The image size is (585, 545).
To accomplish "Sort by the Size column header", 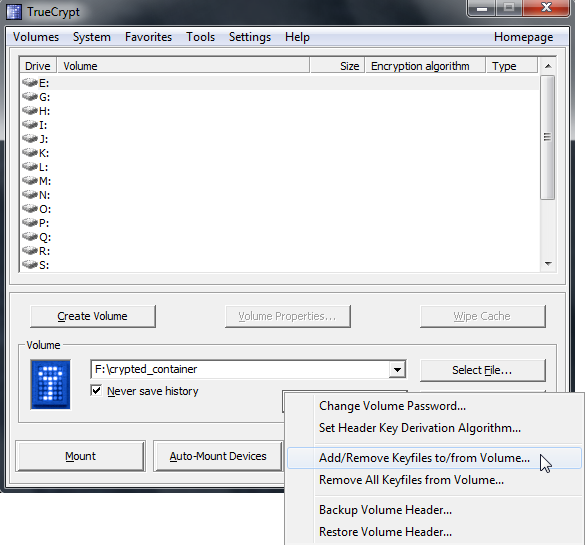I will [337, 66].
